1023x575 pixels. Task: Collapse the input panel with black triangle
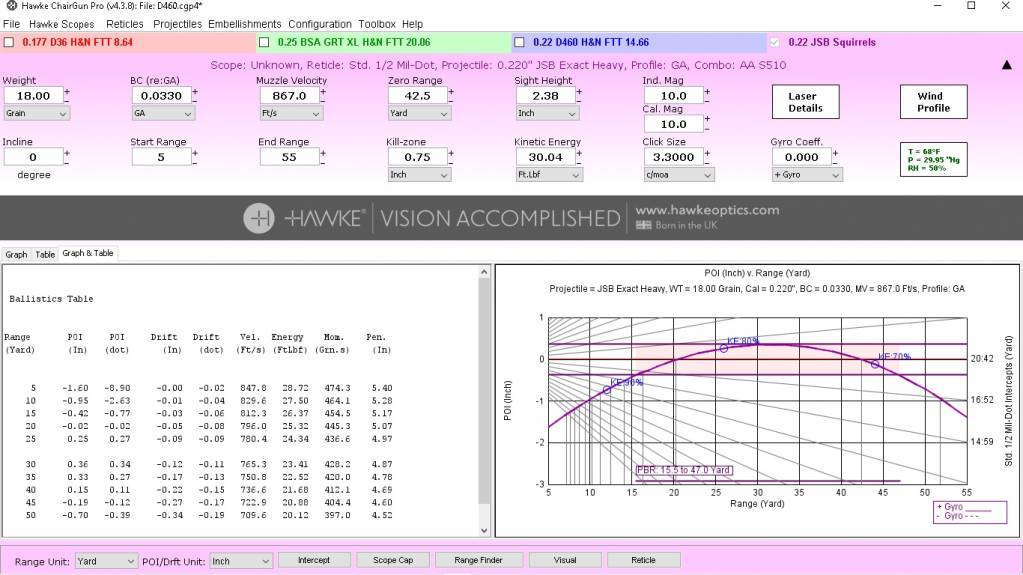[x=1007, y=65]
